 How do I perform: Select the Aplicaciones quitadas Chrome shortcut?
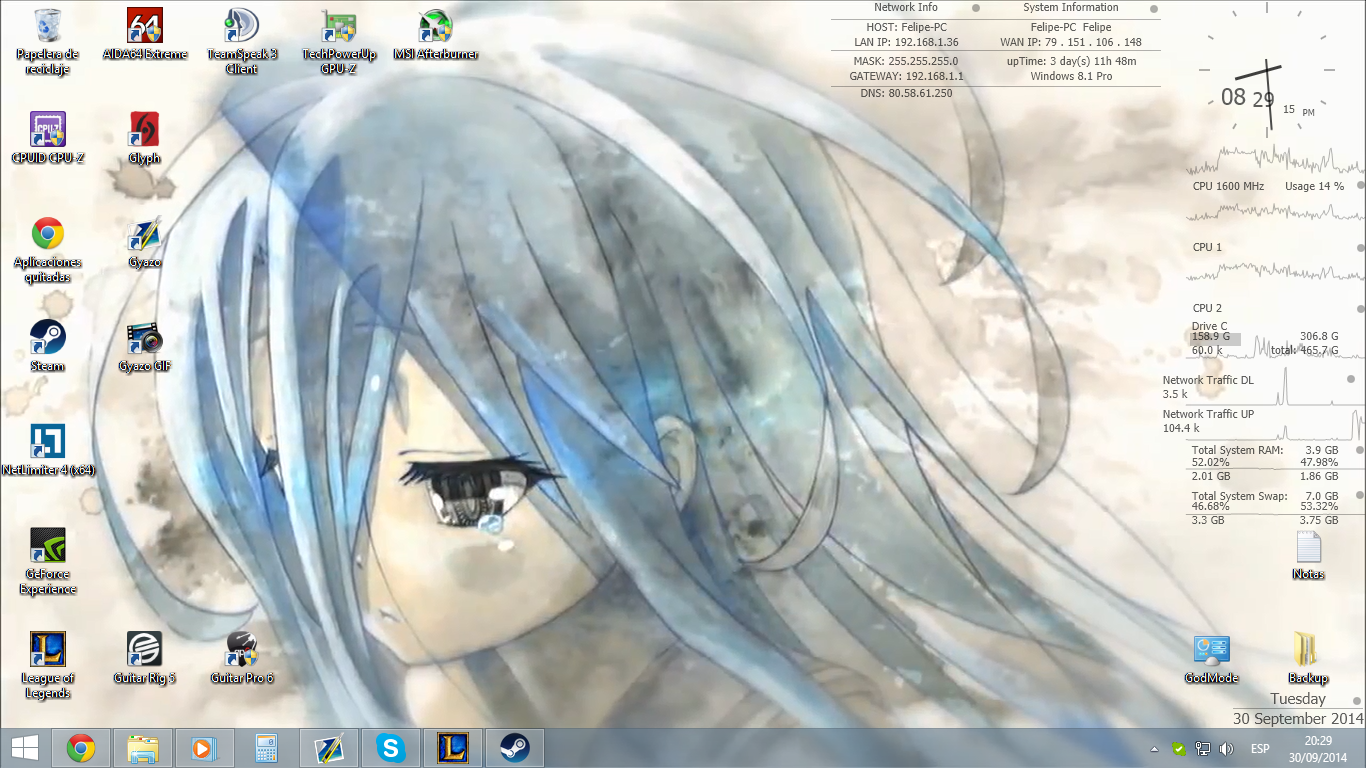pos(47,250)
